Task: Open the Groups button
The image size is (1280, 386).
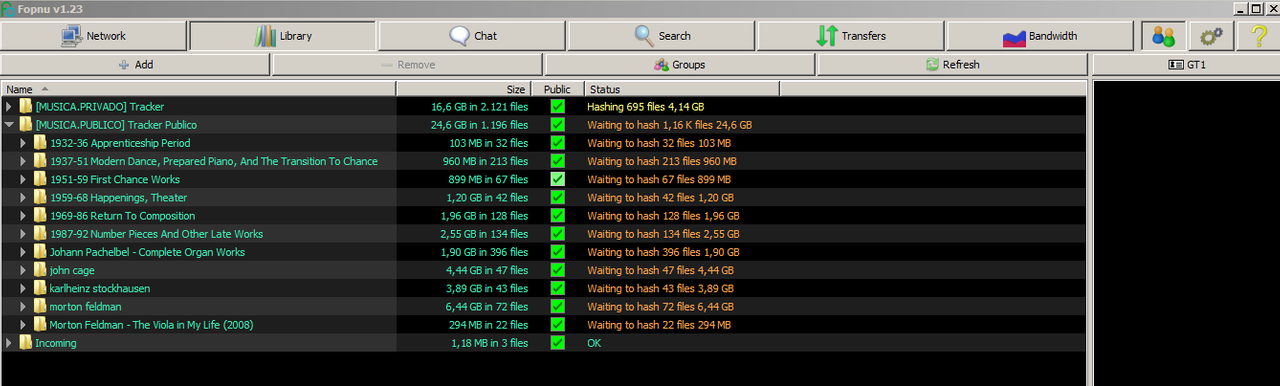Action: 679,65
